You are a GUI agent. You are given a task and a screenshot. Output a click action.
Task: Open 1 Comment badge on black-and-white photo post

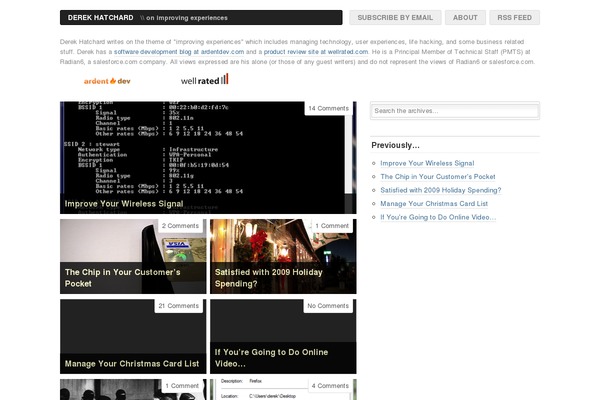click(182, 386)
